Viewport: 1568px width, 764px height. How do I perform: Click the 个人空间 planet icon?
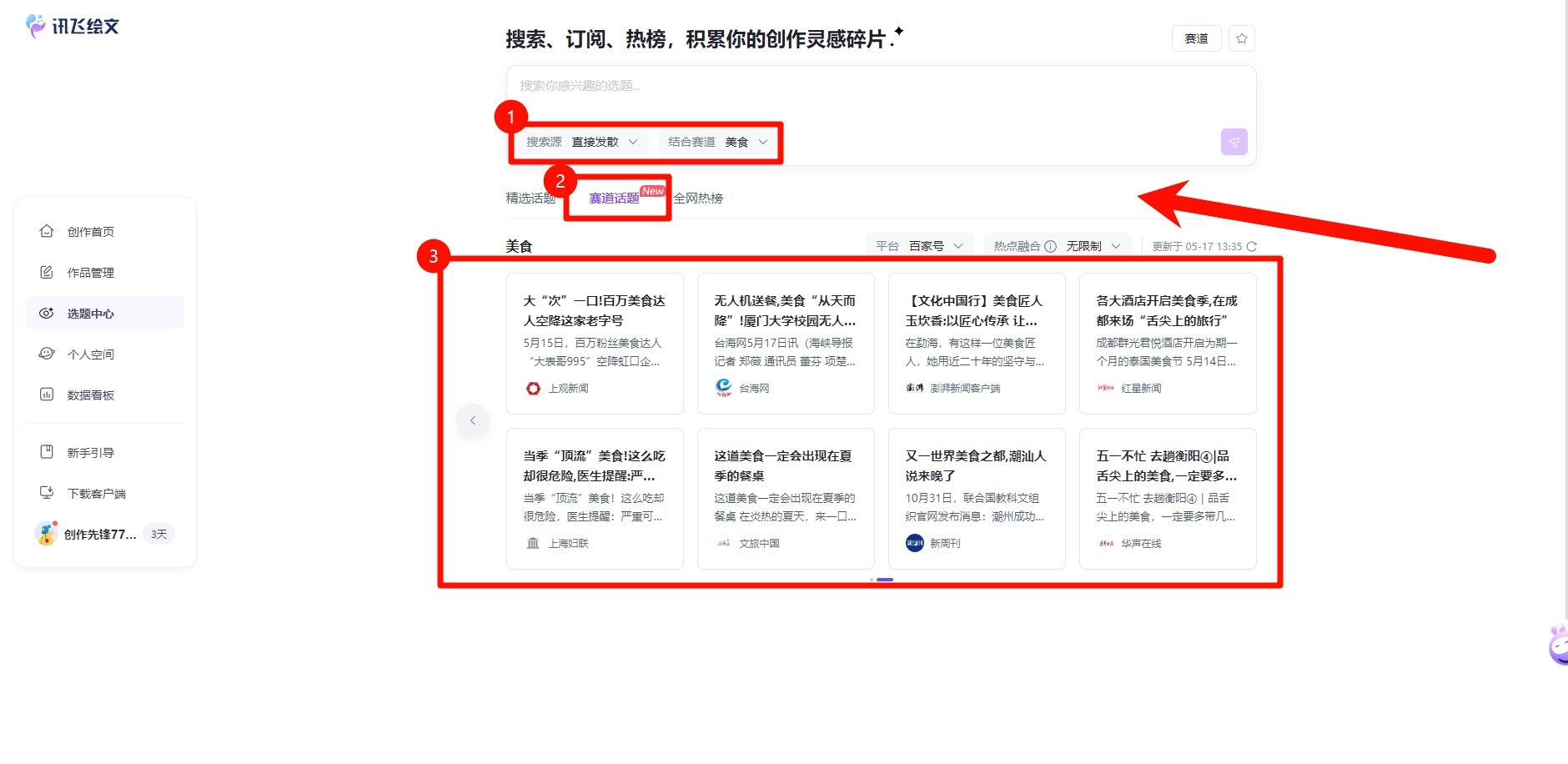[47, 354]
